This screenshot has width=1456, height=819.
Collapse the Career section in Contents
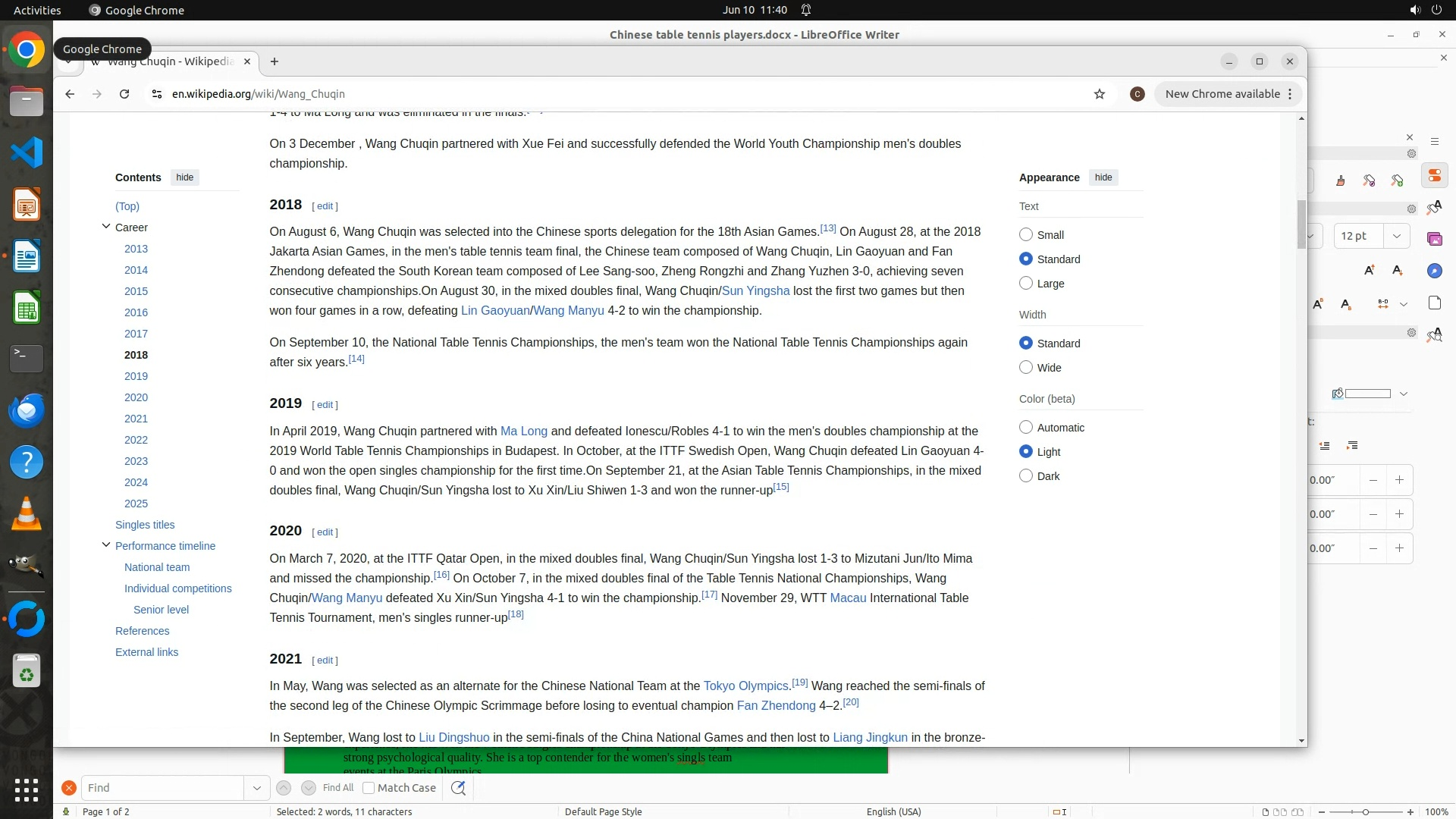click(x=106, y=227)
